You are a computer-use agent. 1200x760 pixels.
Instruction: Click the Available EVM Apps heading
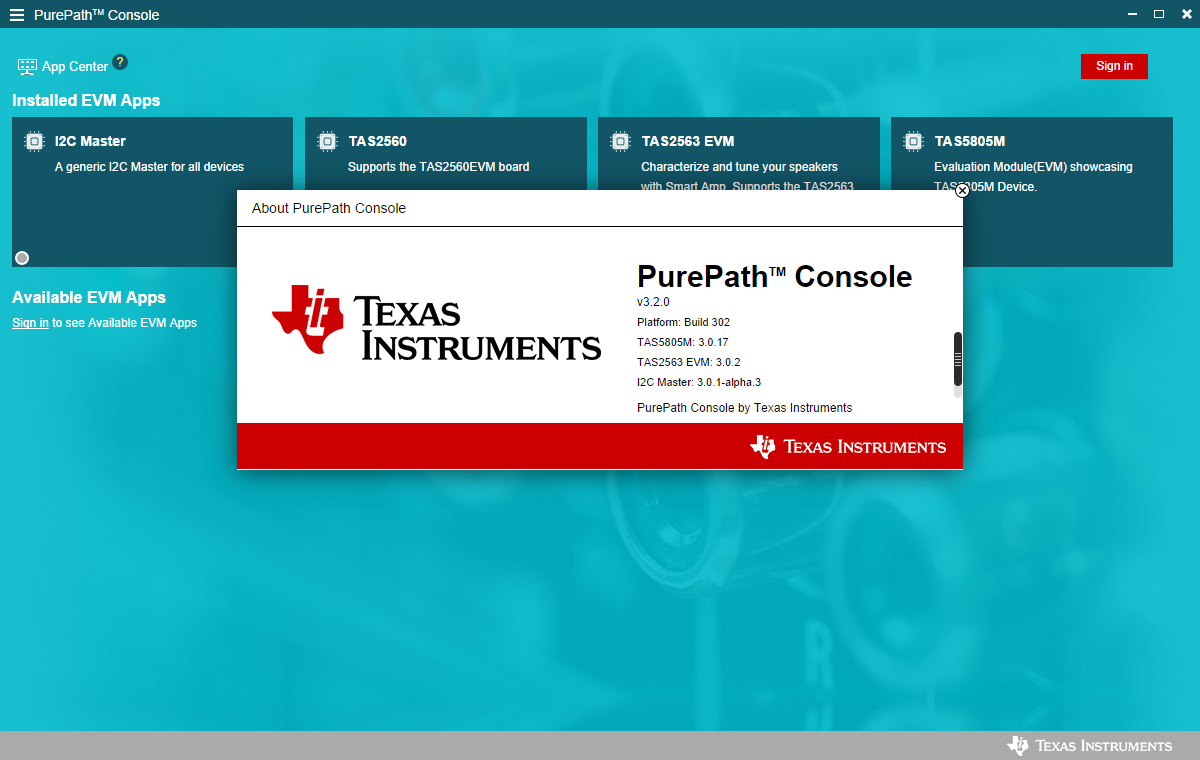pos(89,297)
